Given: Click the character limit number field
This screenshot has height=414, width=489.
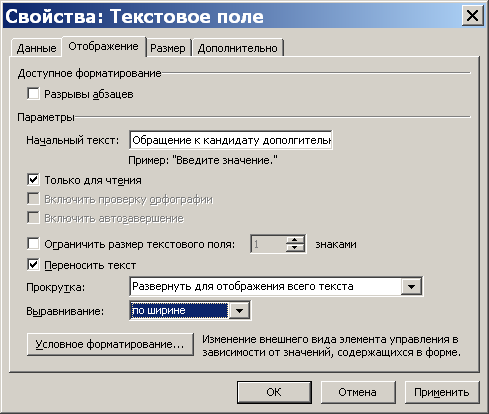Looking at the screenshot, I should pos(268,244).
